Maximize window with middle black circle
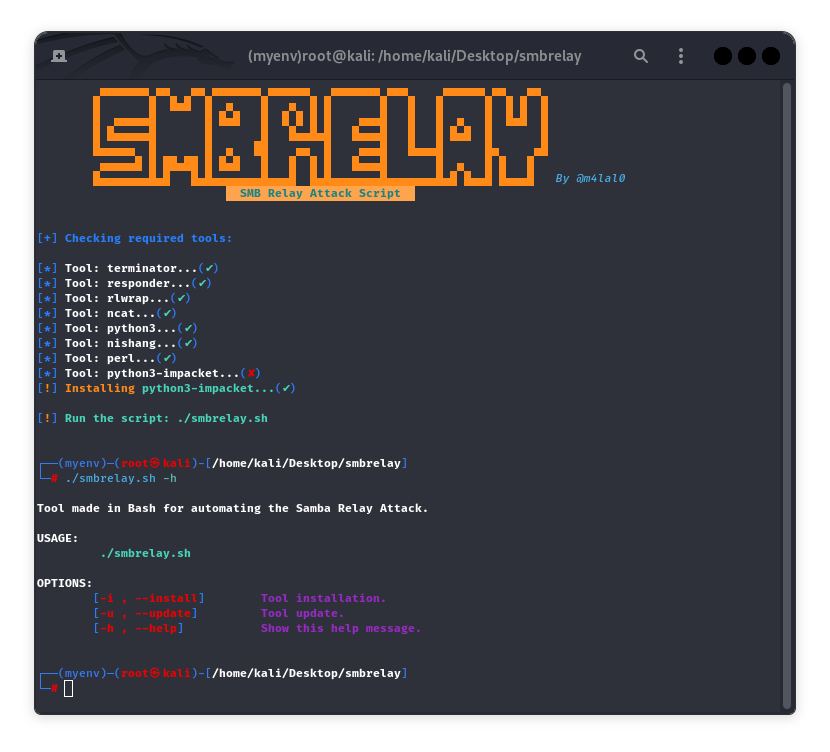The image size is (830, 752). coord(746,56)
